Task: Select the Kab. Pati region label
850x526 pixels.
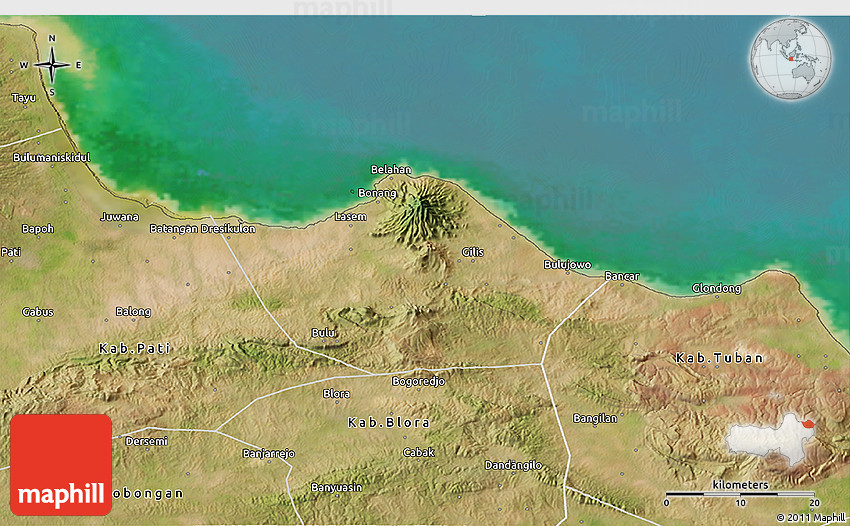Action: [x=134, y=348]
